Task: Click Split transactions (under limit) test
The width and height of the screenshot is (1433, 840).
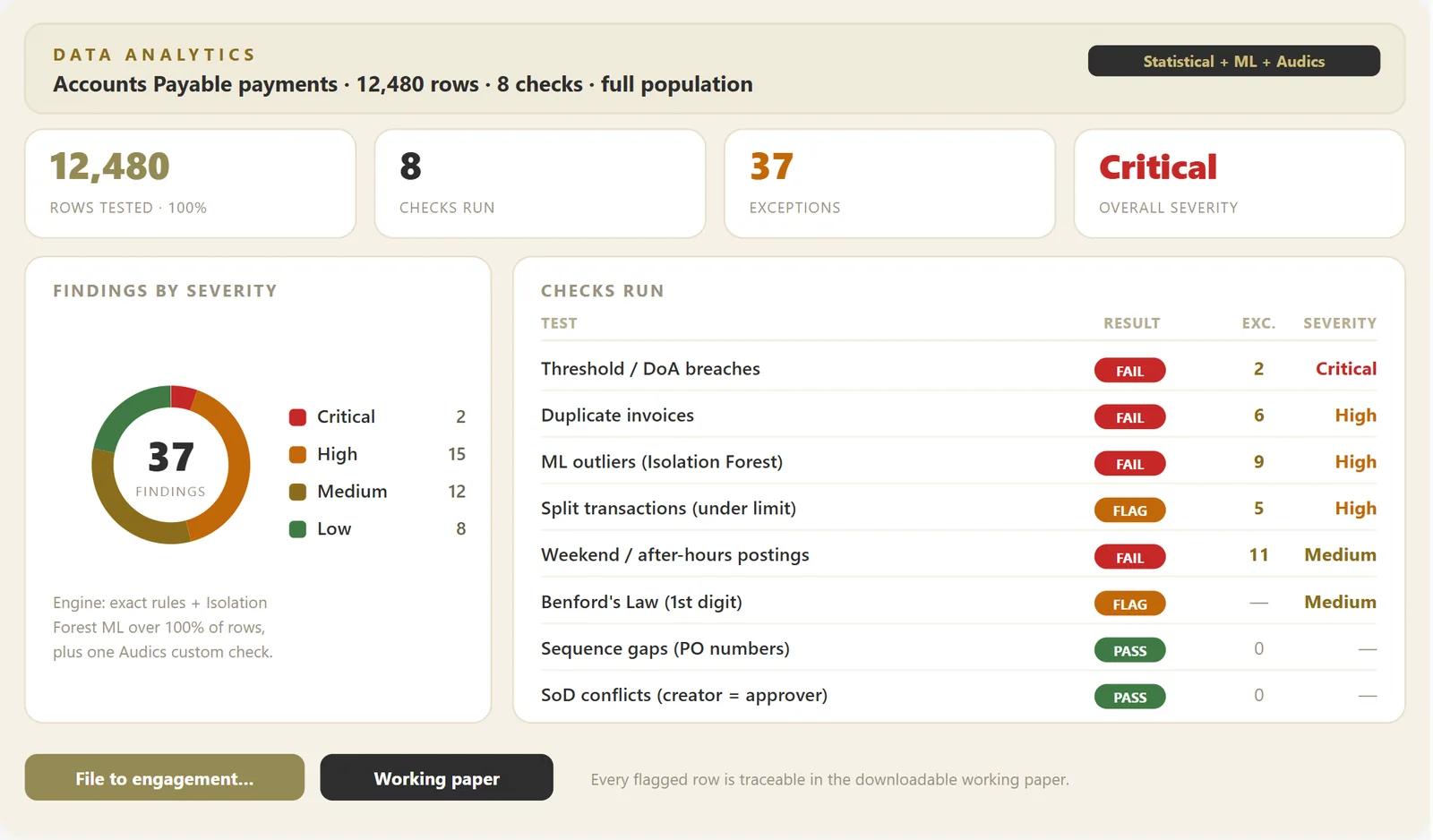Action: [x=668, y=509]
